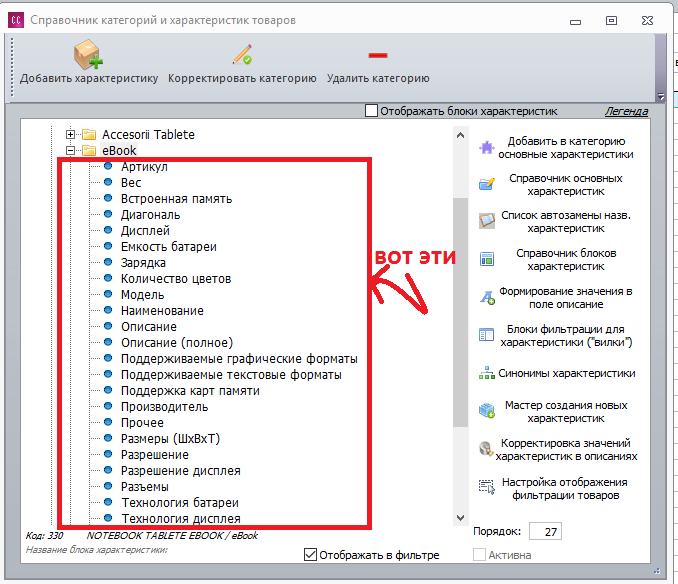Select Технология дисплея tree item
This screenshot has width=678, height=584.
pos(181,518)
